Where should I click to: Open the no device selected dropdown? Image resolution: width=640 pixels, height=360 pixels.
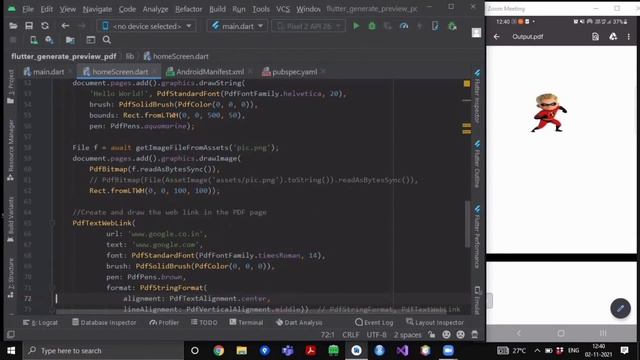(146, 26)
